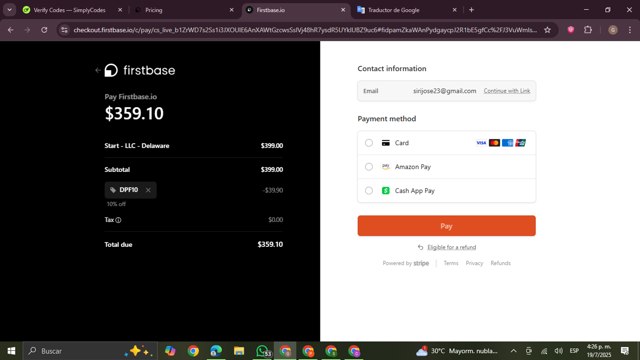The image size is (640, 360).
Task: Open the Windows Start menu
Action: [11, 351]
